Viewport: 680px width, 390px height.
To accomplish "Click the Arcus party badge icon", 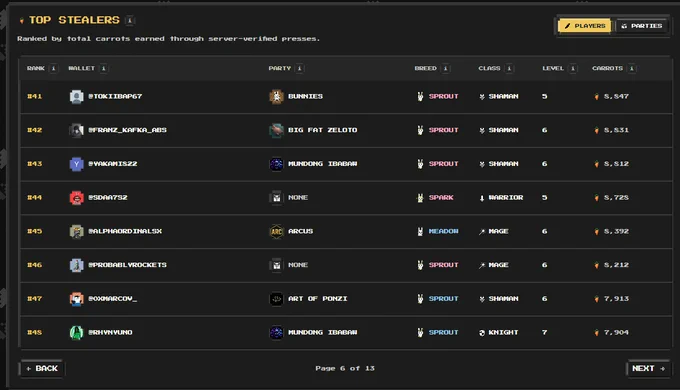I will click(x=276, y=231).
